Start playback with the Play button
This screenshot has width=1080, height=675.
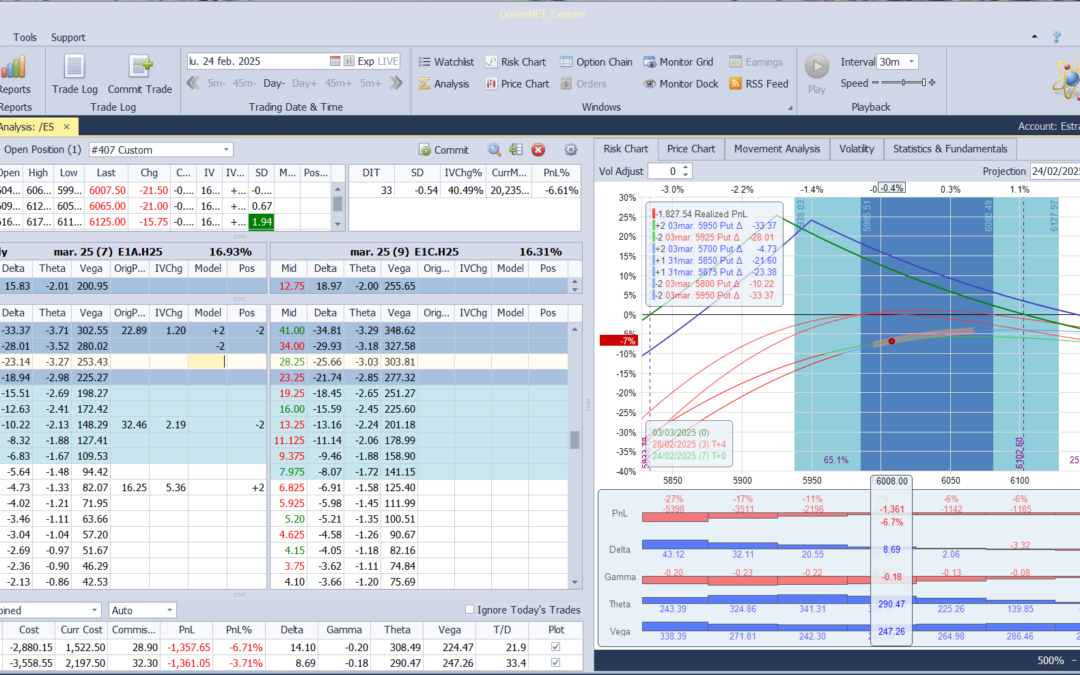pos(817,74)
